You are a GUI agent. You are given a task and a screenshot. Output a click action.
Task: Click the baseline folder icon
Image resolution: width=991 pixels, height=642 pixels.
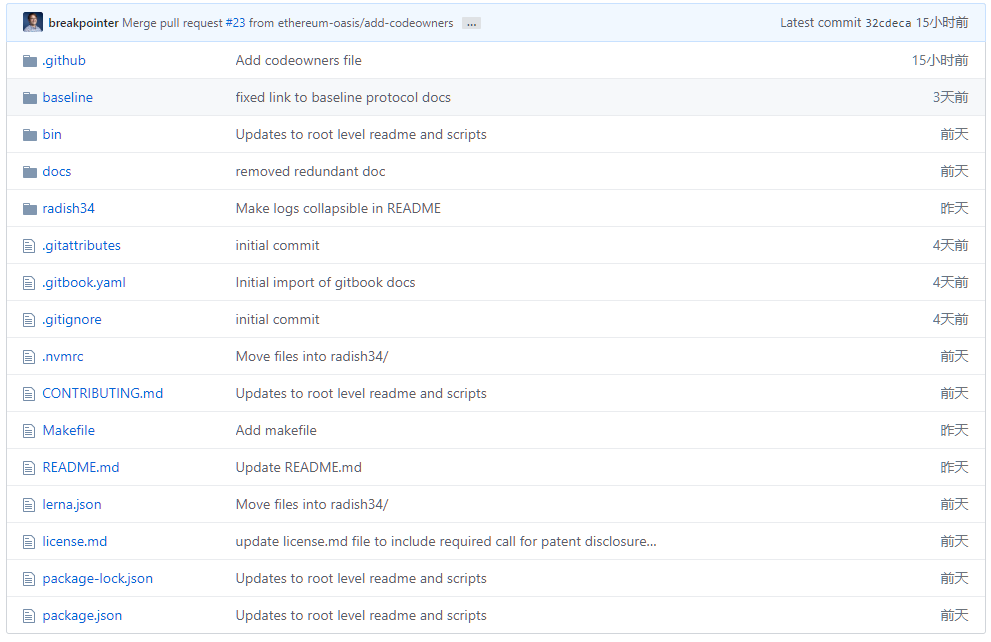click(29, 98)
